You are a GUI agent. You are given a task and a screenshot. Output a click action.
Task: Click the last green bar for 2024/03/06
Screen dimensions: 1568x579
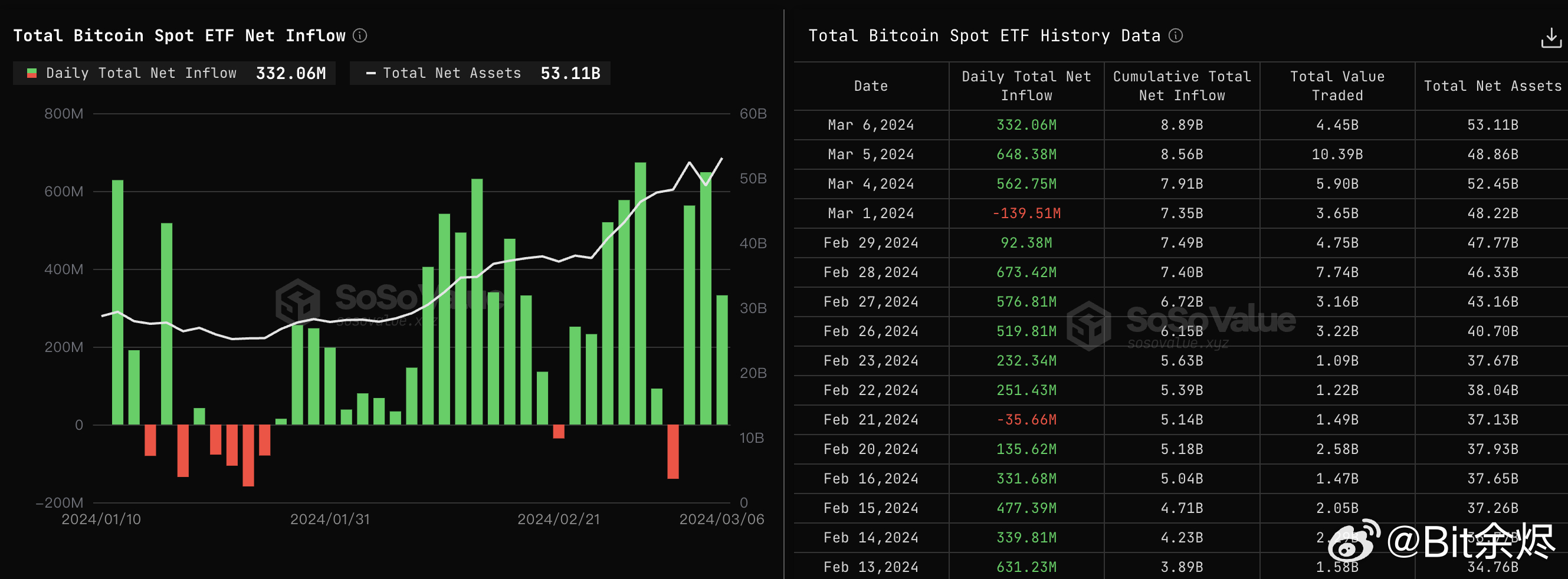point(722,360)
